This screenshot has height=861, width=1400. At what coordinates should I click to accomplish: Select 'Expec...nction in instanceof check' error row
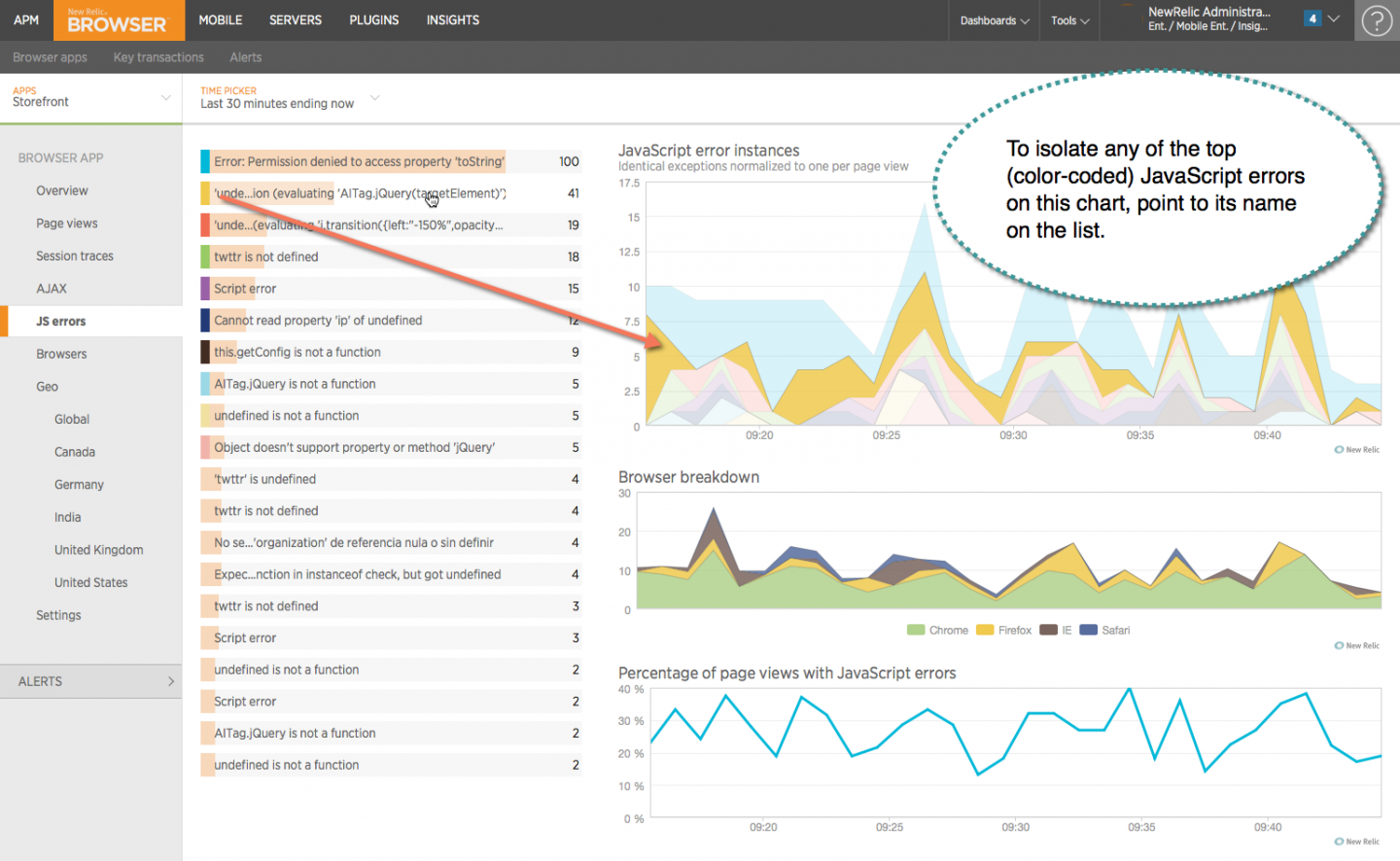pyautogui.click(x=391, y=574)
